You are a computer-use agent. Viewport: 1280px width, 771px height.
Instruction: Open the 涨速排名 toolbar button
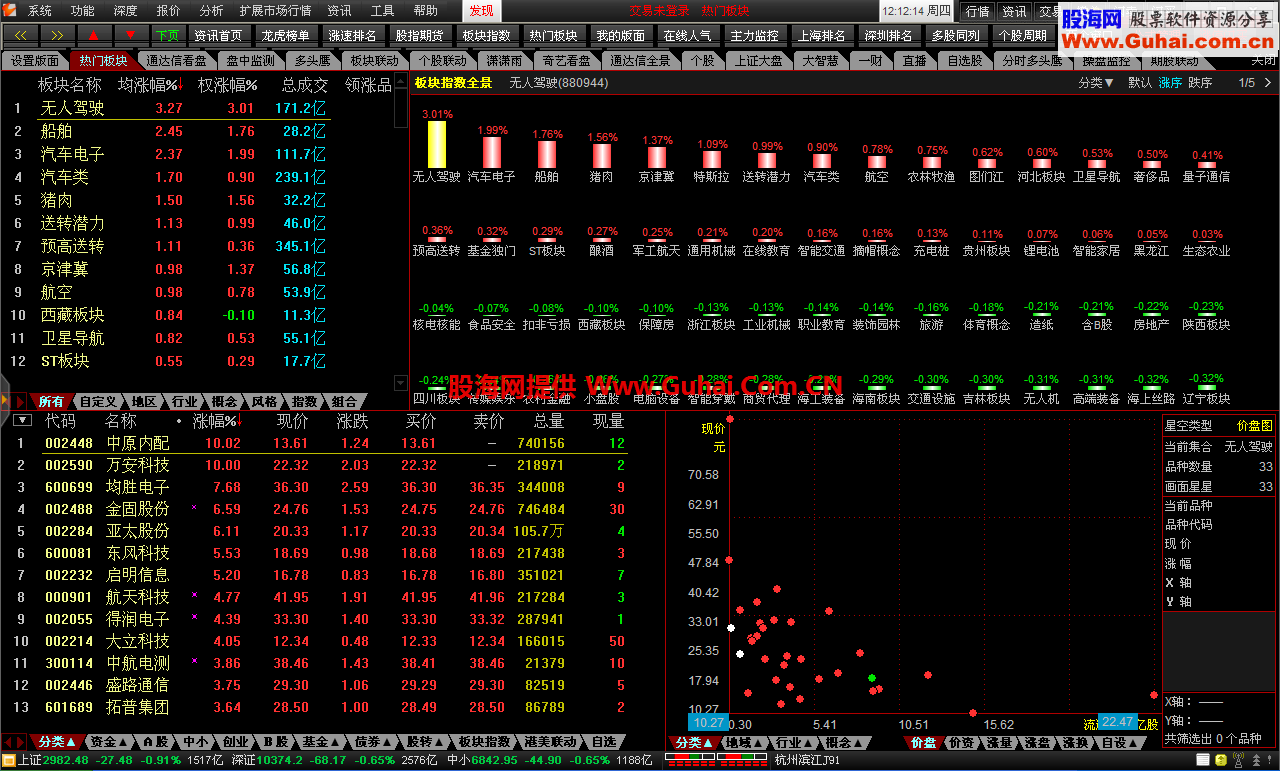pyautogui.click(x=352, y=35)
